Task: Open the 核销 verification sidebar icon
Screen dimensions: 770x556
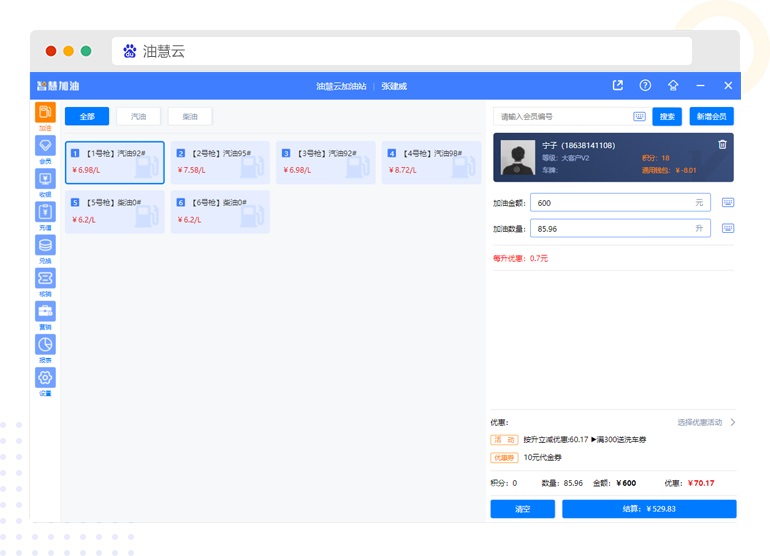Action: point(45,278)
